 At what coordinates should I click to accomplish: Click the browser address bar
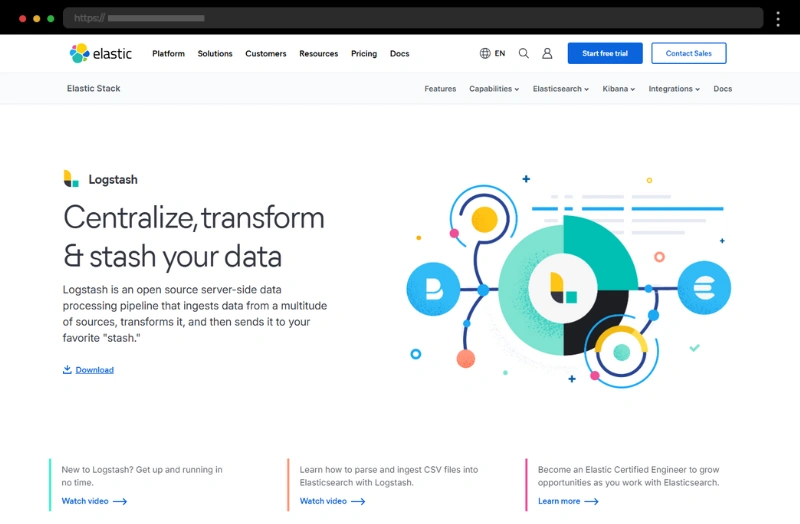(413, 18)
